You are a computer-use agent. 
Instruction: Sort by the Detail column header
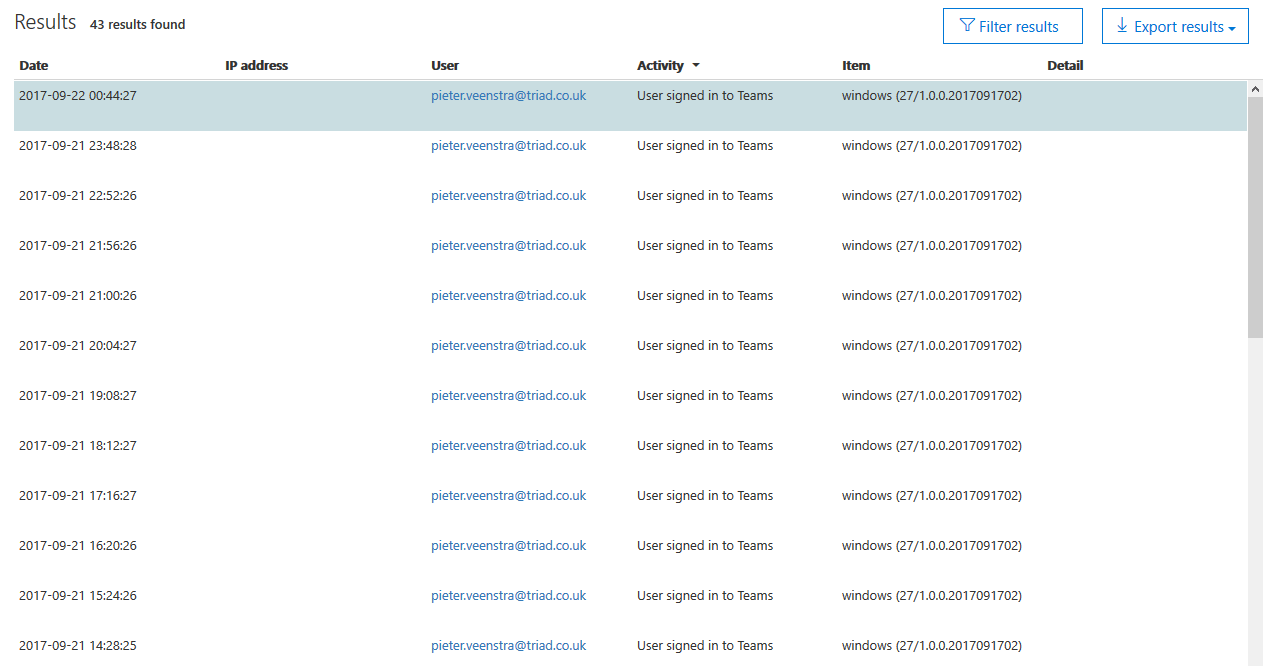click(1065, 66)
